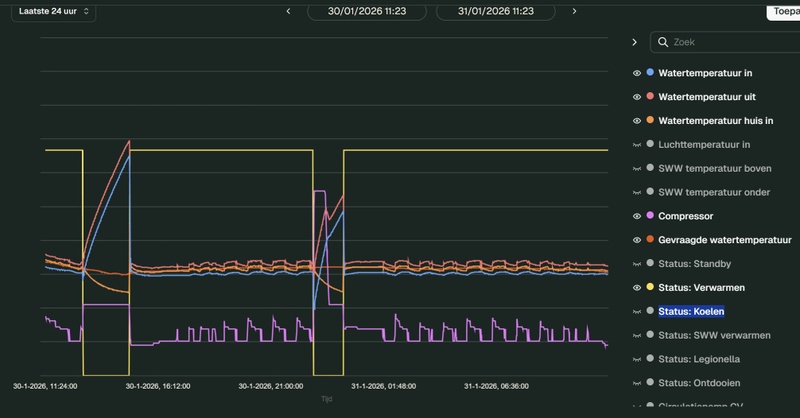800x418 pixels.
Task: Collapse the legend panel chevron
Action: 635,42
